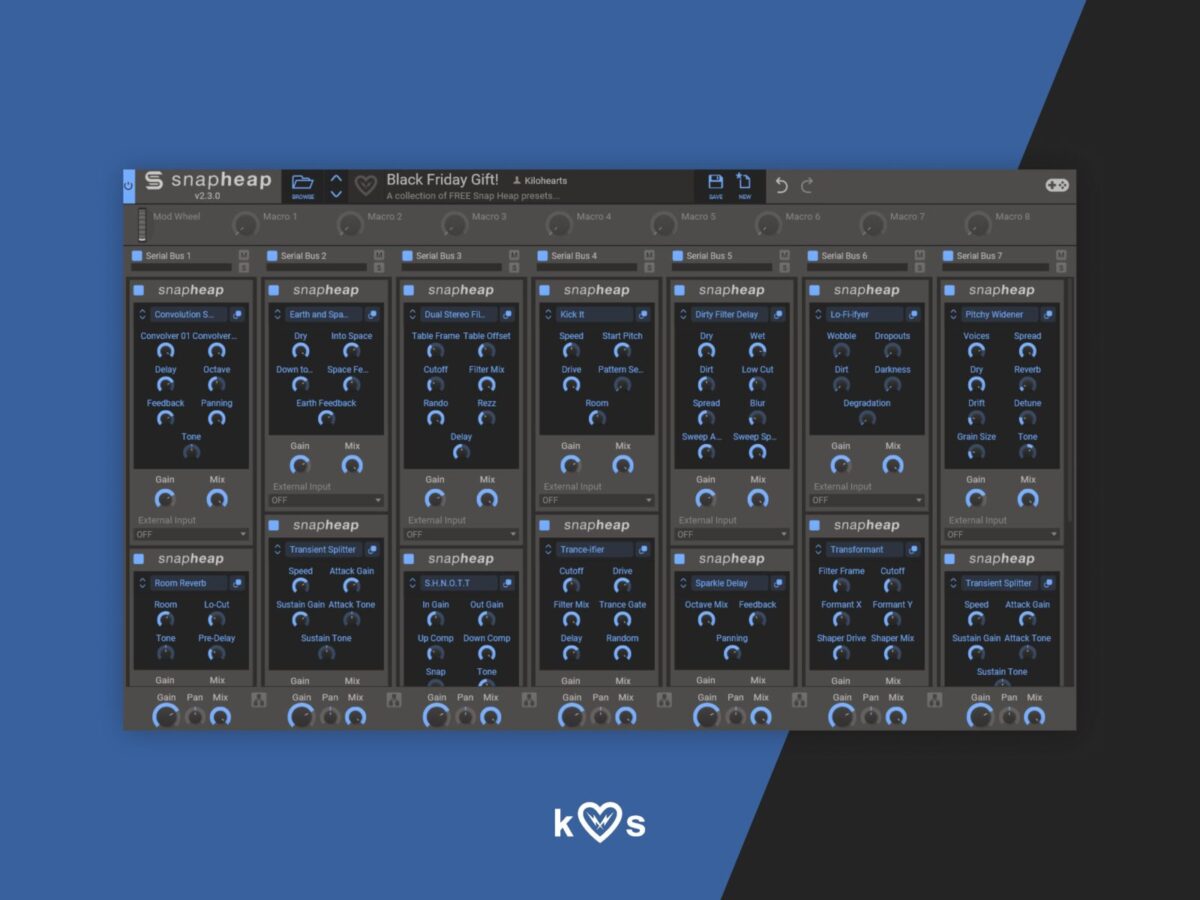The image size is (1200, 900).
Task: Click the Mod Wheel strip
Action: click(142, 224)
